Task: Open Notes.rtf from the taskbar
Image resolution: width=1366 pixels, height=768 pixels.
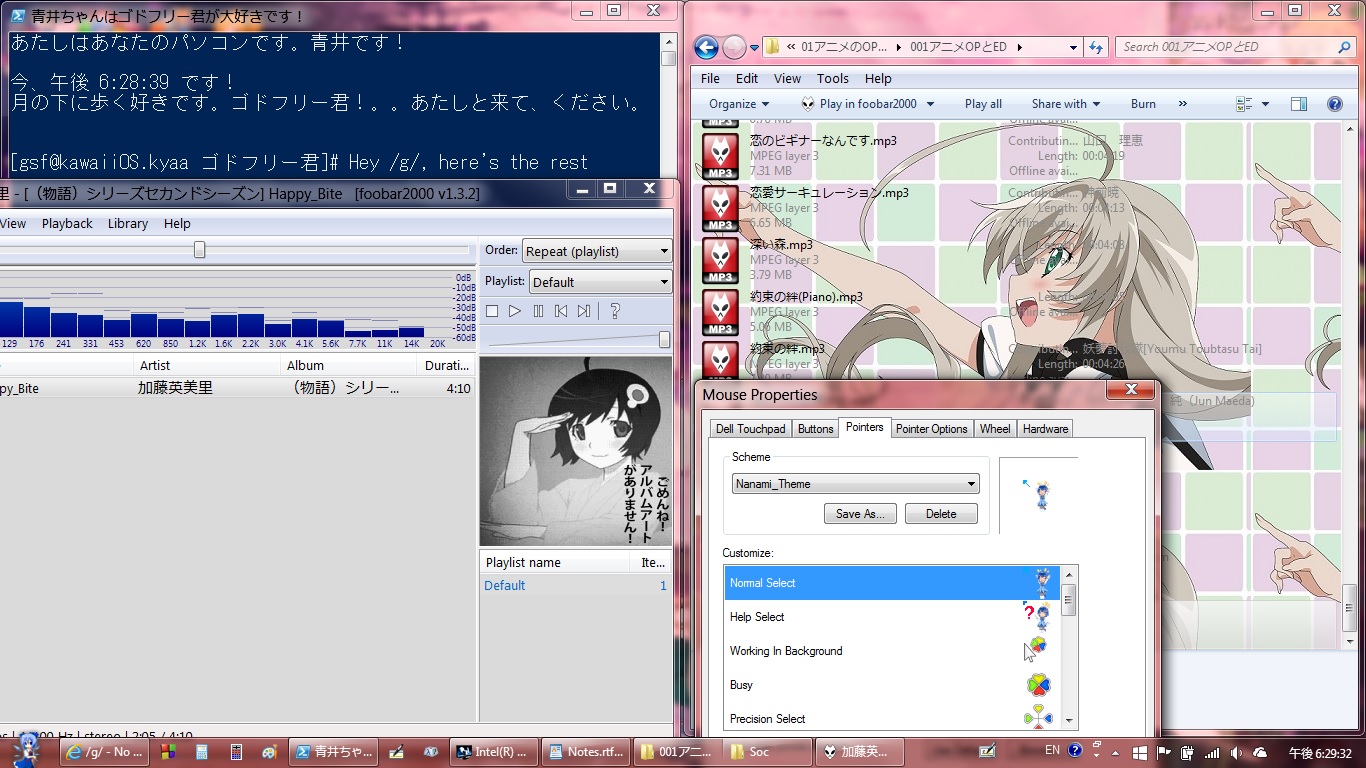Action: [586, 752]
